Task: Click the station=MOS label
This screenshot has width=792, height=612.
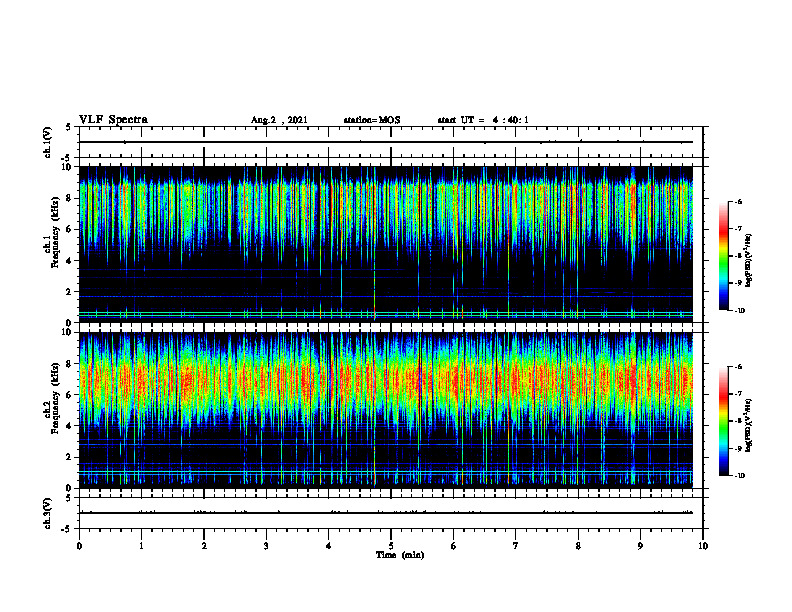Action: coord(372,120)
